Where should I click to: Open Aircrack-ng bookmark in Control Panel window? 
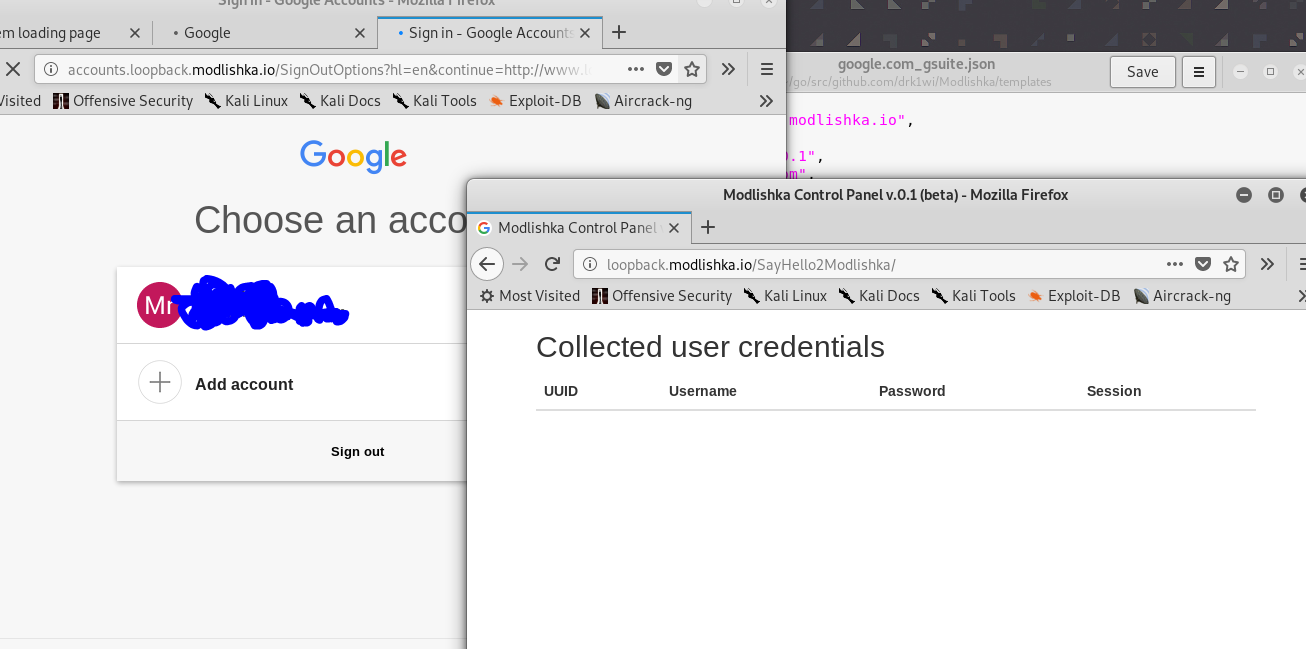point(1182,296)
